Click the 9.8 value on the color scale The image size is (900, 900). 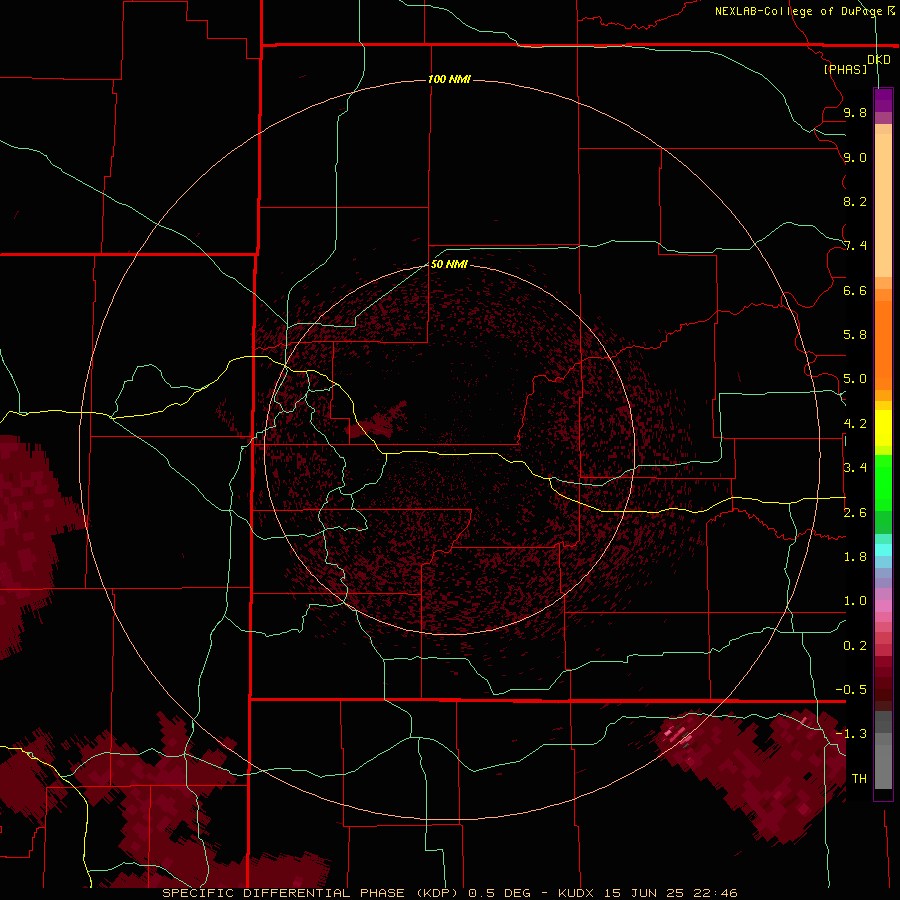click(x=855, y=112)
